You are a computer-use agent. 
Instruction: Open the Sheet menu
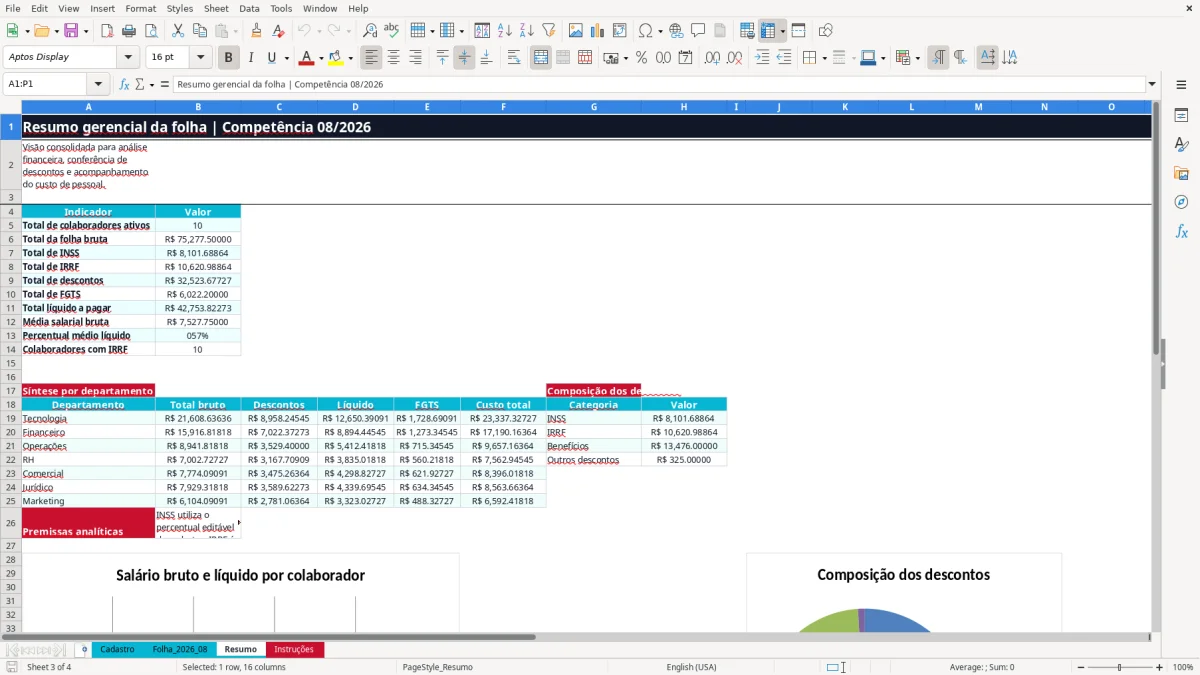point(216,8)
